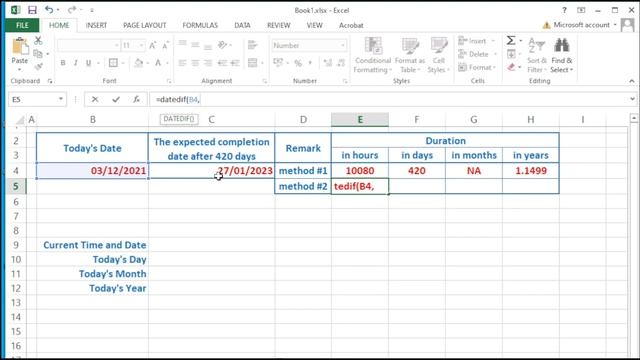640x360 pixels.
Task: Toggle Bold formatting
Action: [x=63, y=63]
